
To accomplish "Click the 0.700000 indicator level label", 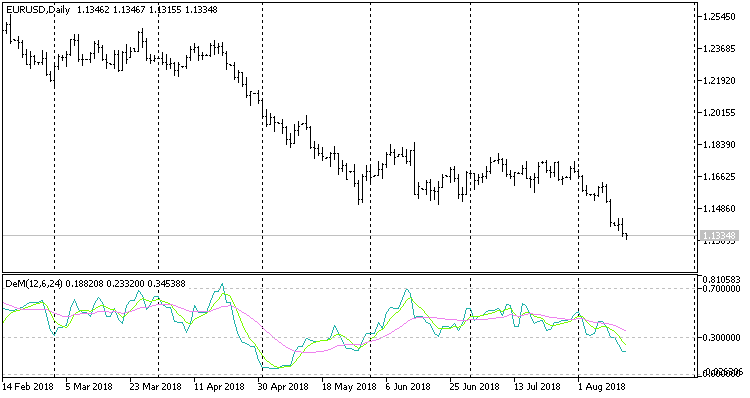I will coord(721,288).
